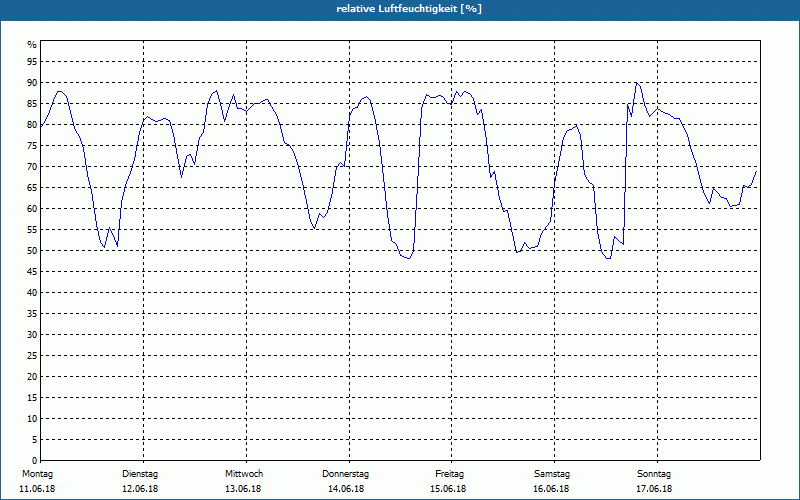Select the Mittwoch day label
This screenshot has height=500, width=800.
[244, 474]
